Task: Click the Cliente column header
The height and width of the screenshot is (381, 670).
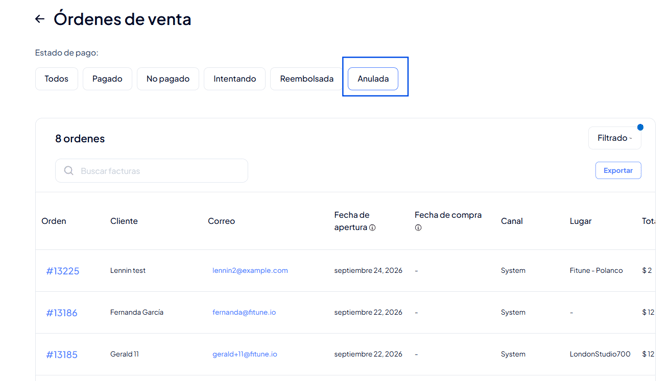Action: [x=124, y=221]
